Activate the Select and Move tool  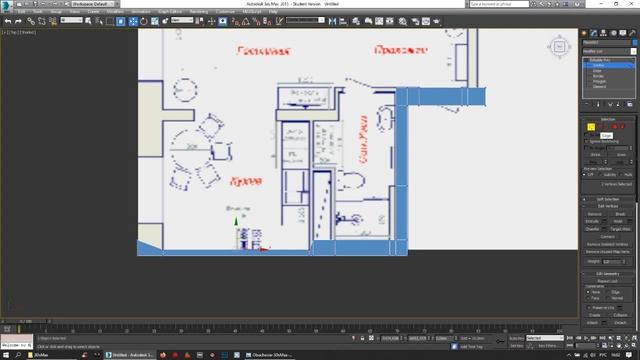pos(133,21)
